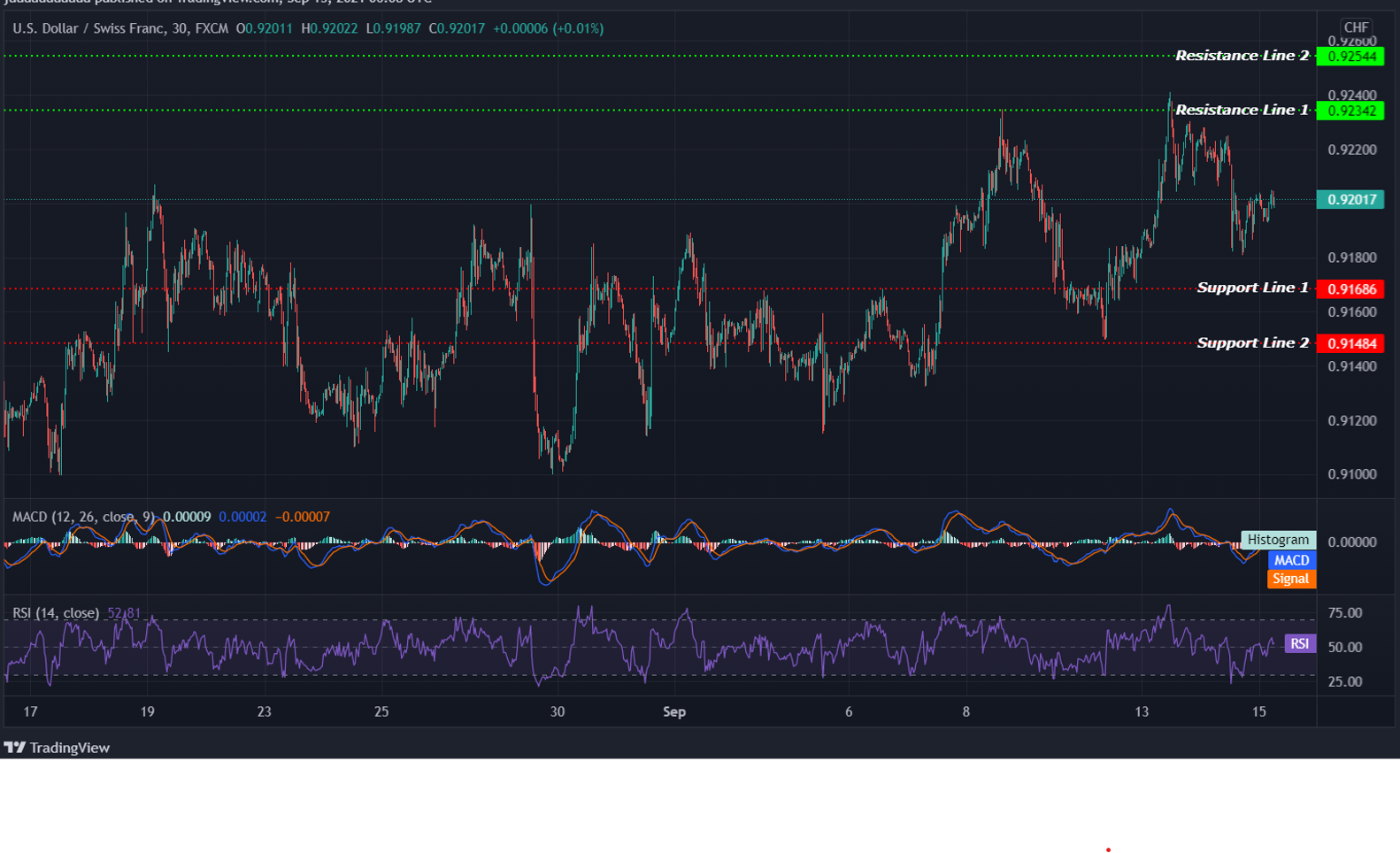This screenshot has height=853, width=1400.
Task: Click the RSI value 52.81
Action: click(x=124, y=612)
